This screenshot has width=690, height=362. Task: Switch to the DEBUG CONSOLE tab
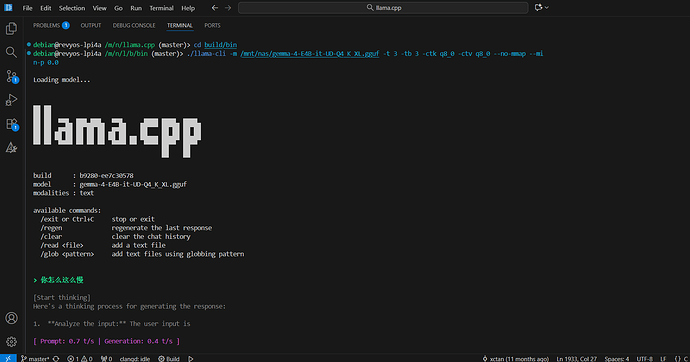(x=134, y=26)
